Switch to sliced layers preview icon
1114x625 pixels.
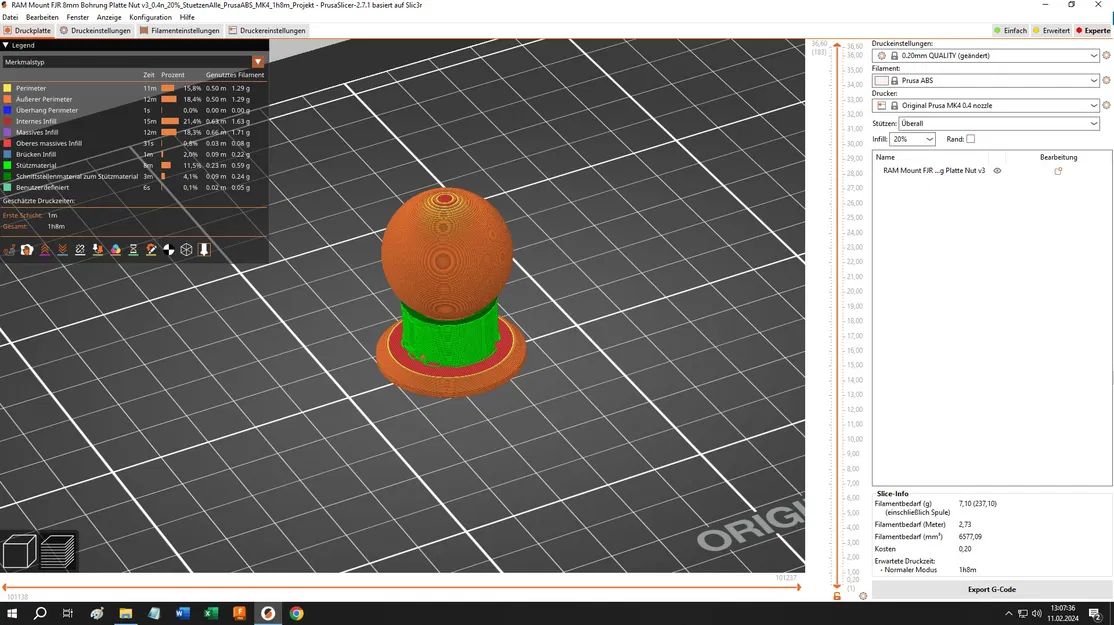point(58,552)
